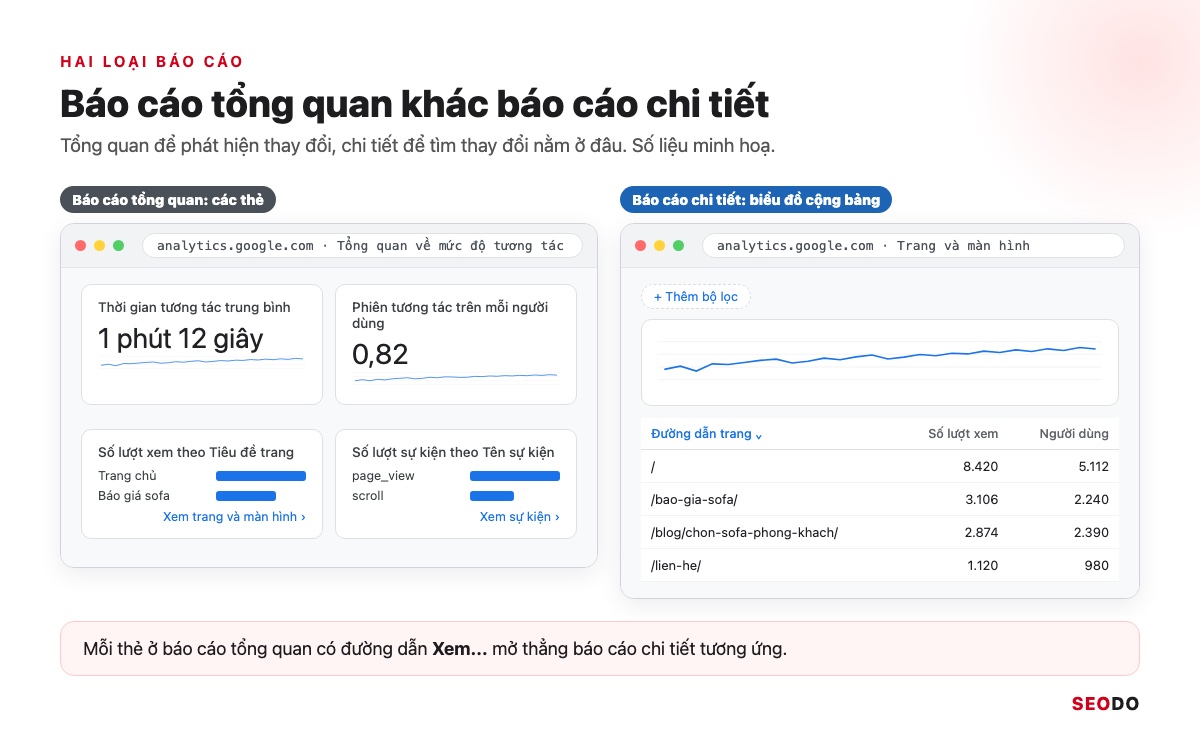Click the 1.120 views cell
Image resolution: width=1200 pixels, height=736 pixels.
pyautogui.click(x=981, y=565)
